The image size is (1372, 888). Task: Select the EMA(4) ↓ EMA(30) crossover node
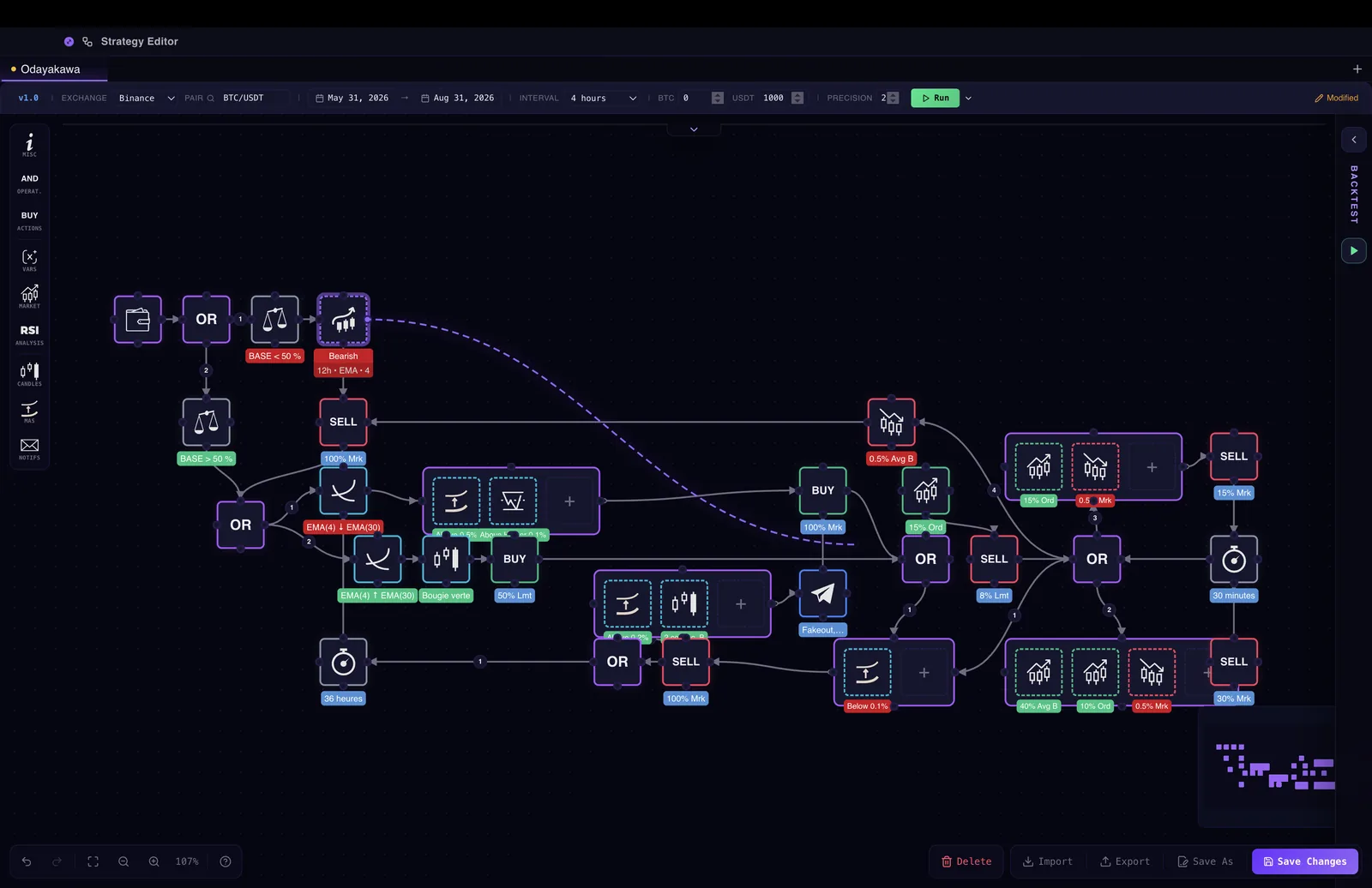(343, 490)
